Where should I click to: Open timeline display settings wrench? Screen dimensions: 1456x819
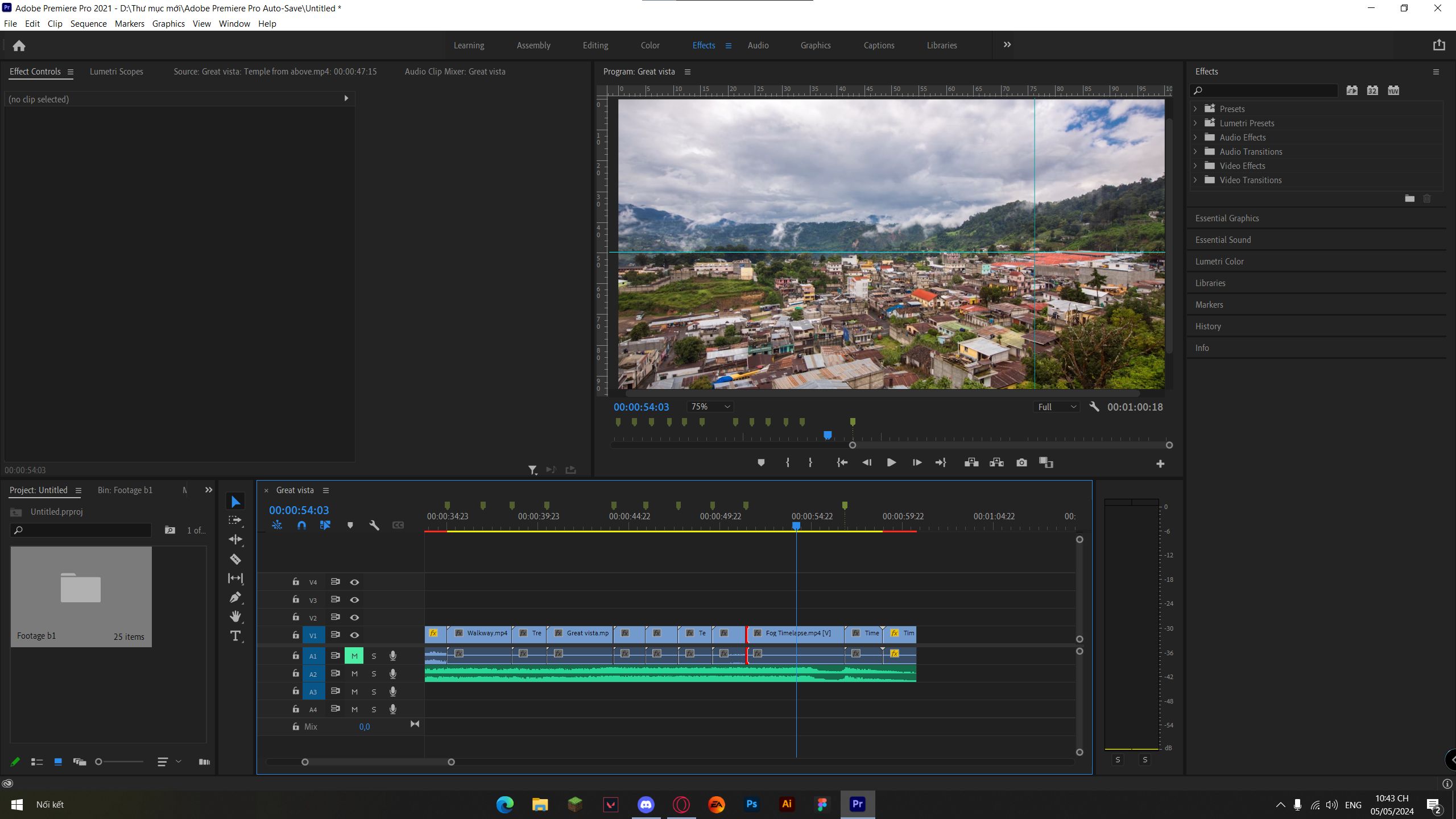click(x=374, y=526)
